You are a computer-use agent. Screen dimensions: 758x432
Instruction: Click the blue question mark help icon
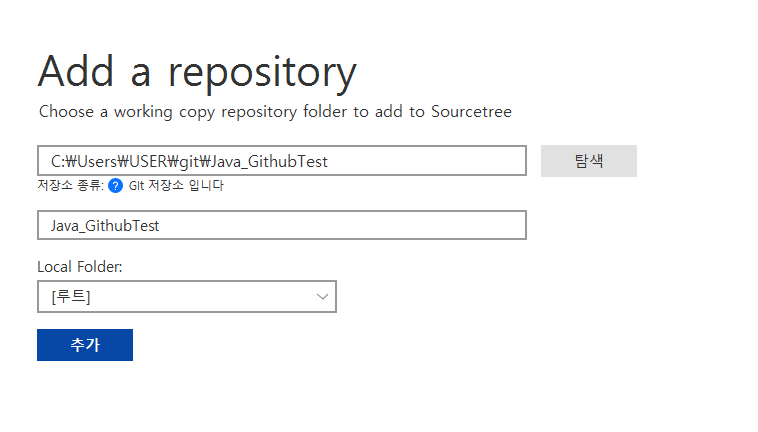coord(116,186)
